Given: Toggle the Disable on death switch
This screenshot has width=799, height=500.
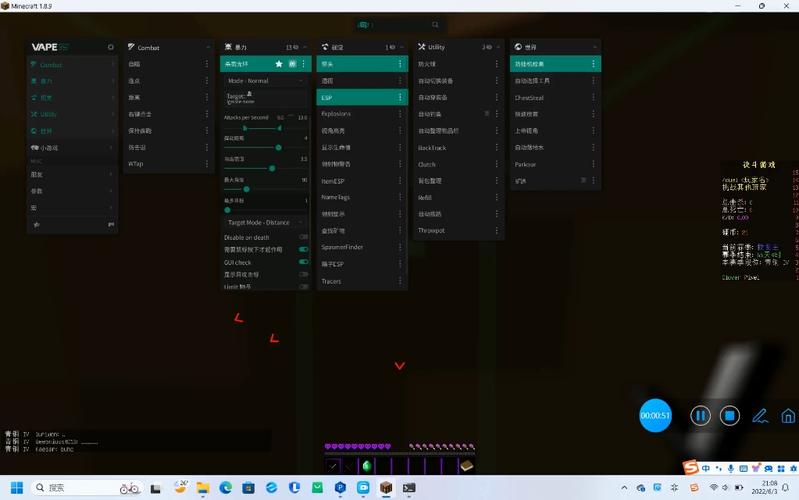Looking at the screenshot, I should pyautogui.click(x=303, y=237).
